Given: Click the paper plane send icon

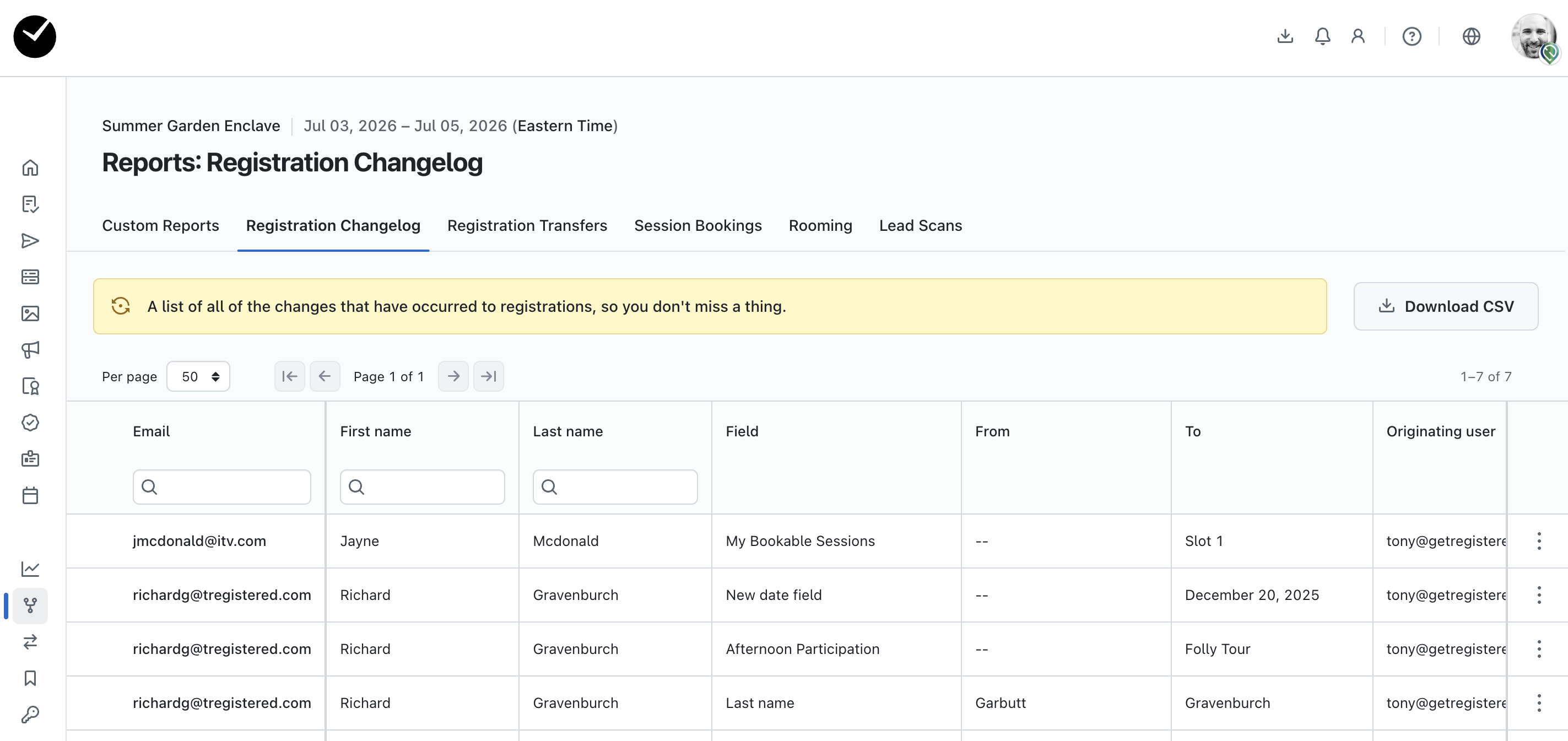Looking at the screenshot, I should pos(30,241).
